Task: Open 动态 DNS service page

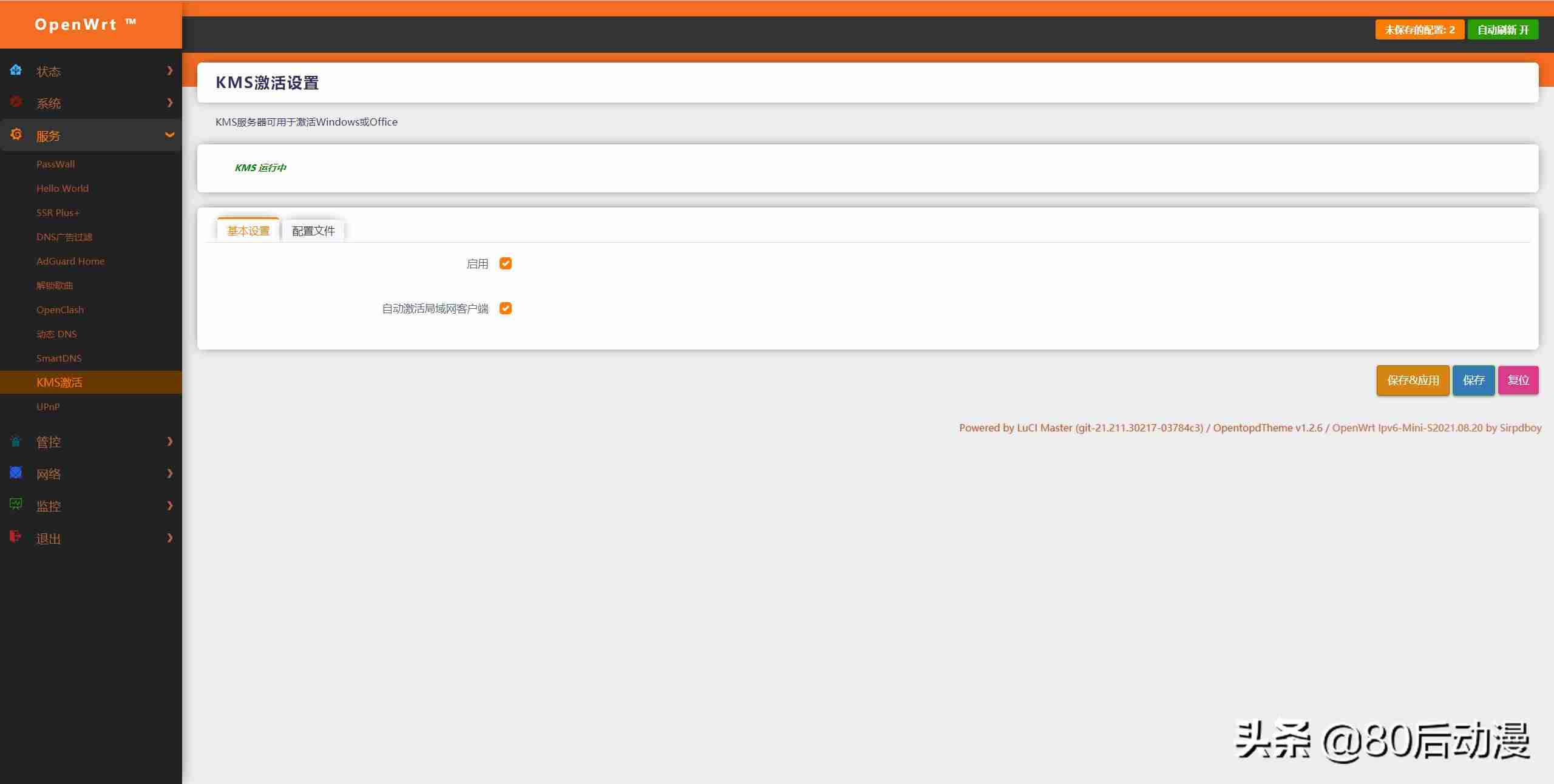Action: pyautogui.click(x=56, y=334)
